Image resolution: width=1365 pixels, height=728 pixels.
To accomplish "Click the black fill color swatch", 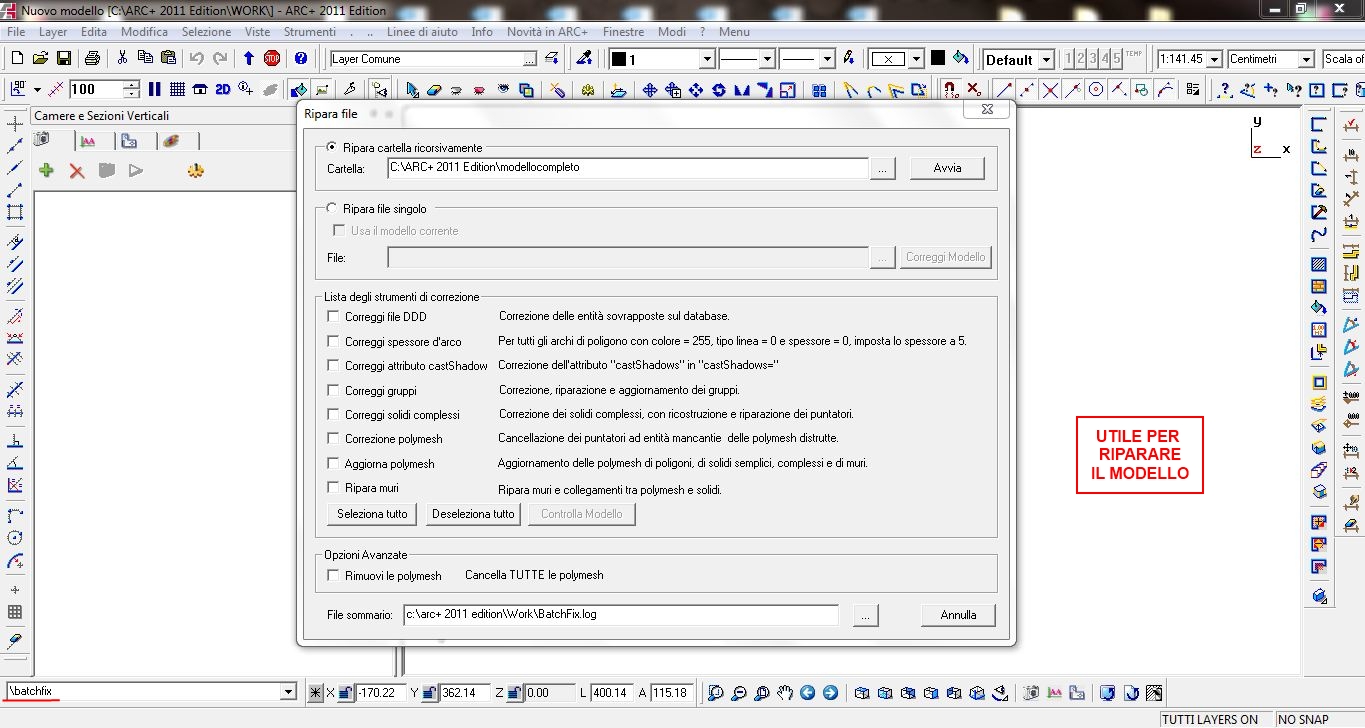I will click(x=938, y=59).
